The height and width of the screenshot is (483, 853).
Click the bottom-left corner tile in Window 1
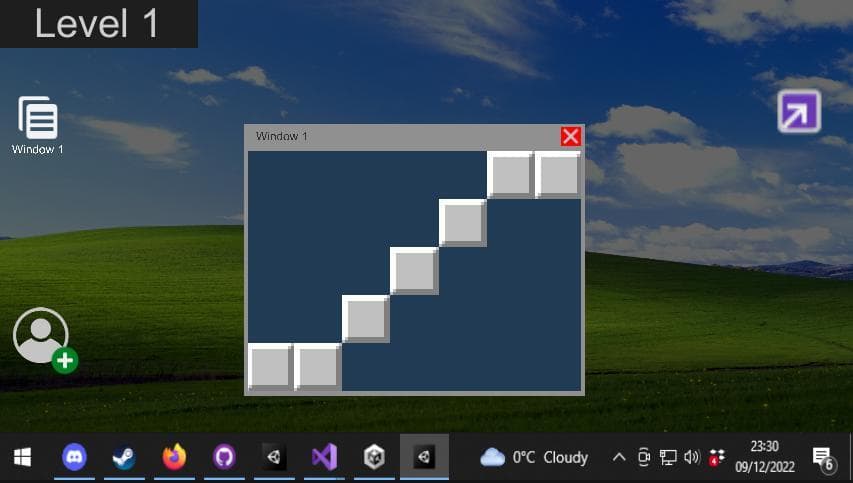(x=270, y=367)
